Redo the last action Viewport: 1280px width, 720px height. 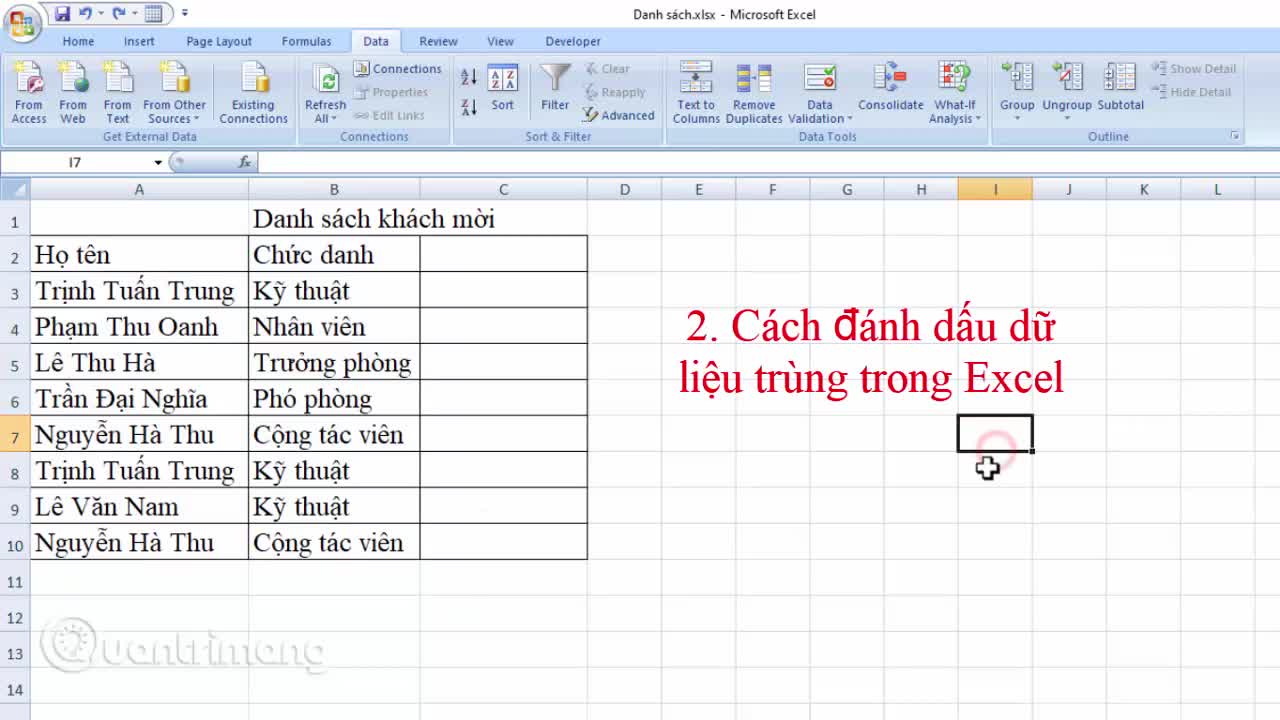119,13
